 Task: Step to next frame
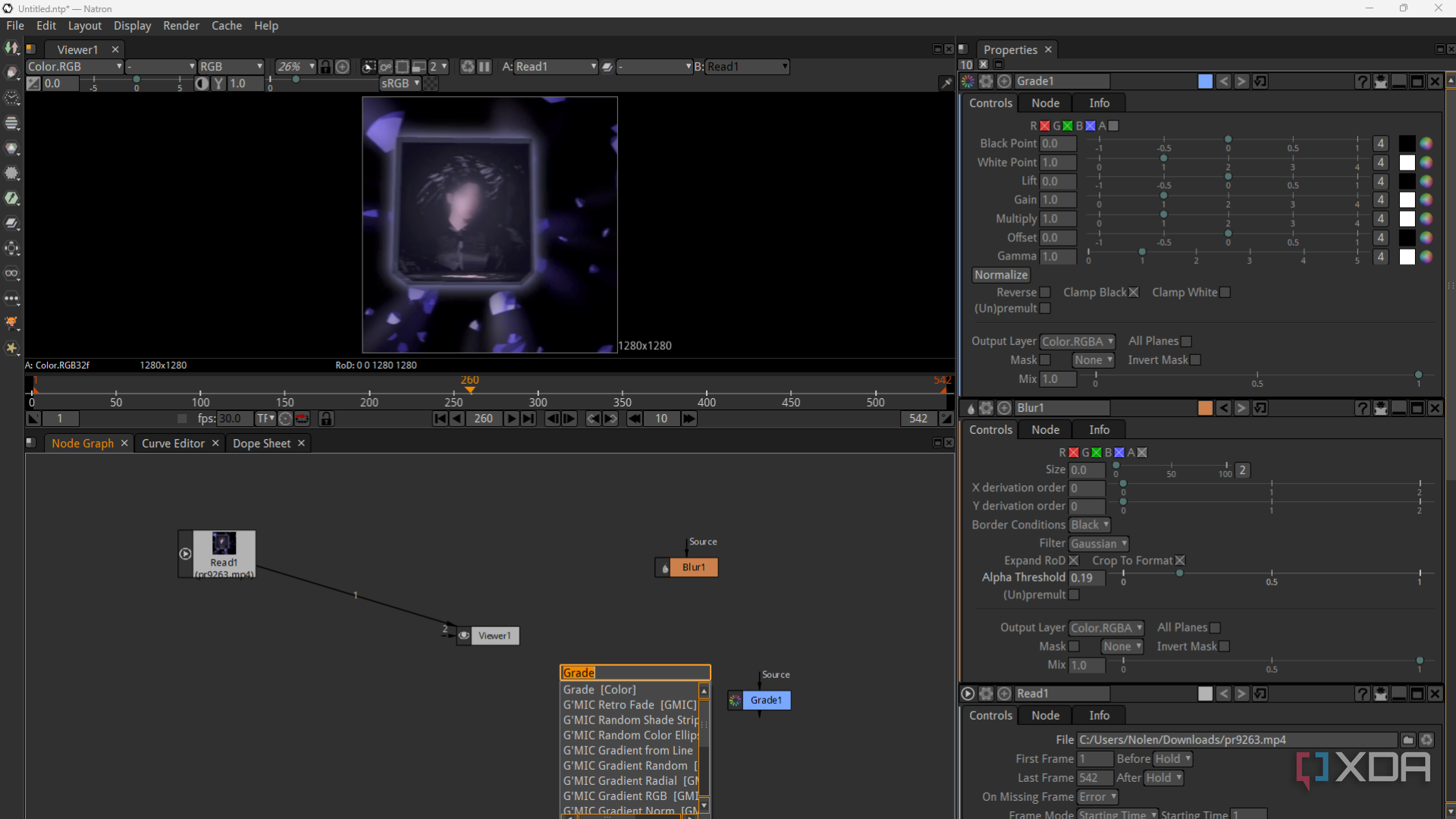click(570, 419)
